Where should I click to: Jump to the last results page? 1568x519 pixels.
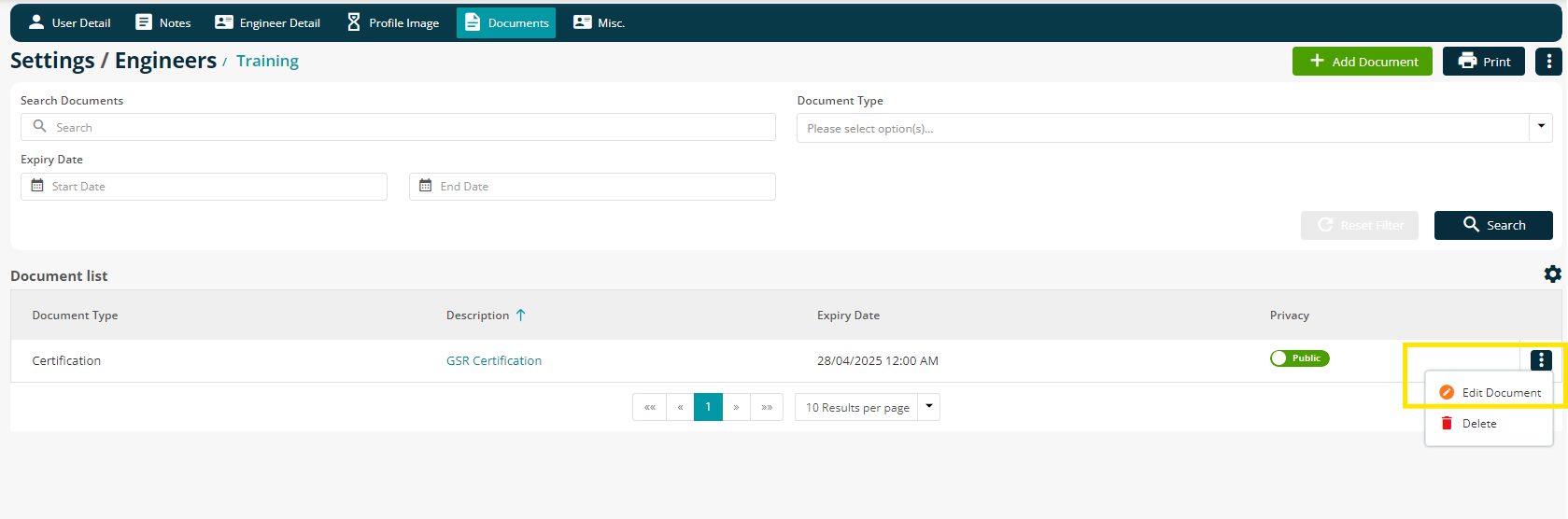[x=767, y=407]
